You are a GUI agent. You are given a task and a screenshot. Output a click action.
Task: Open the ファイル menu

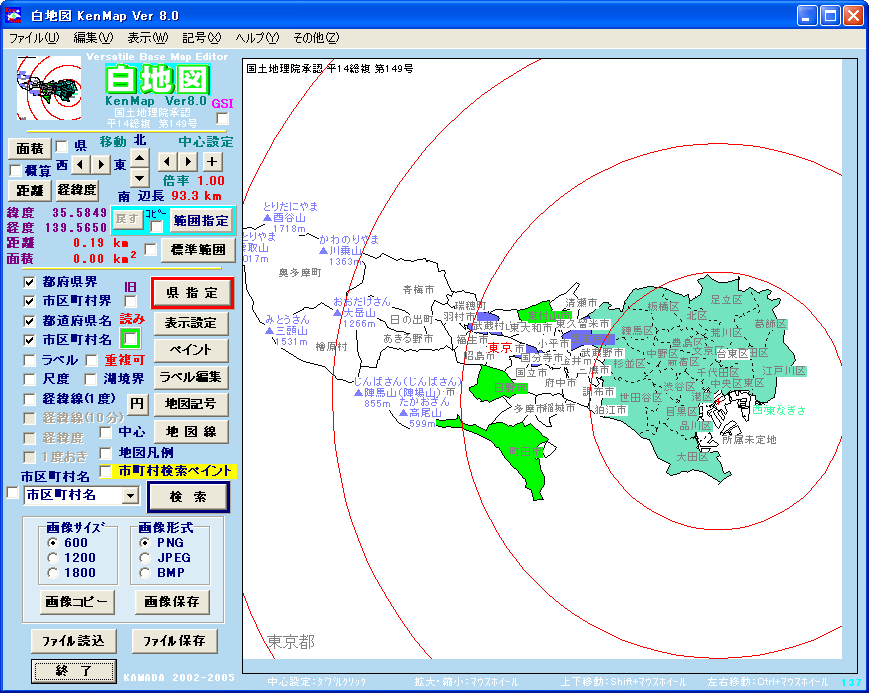34,38
